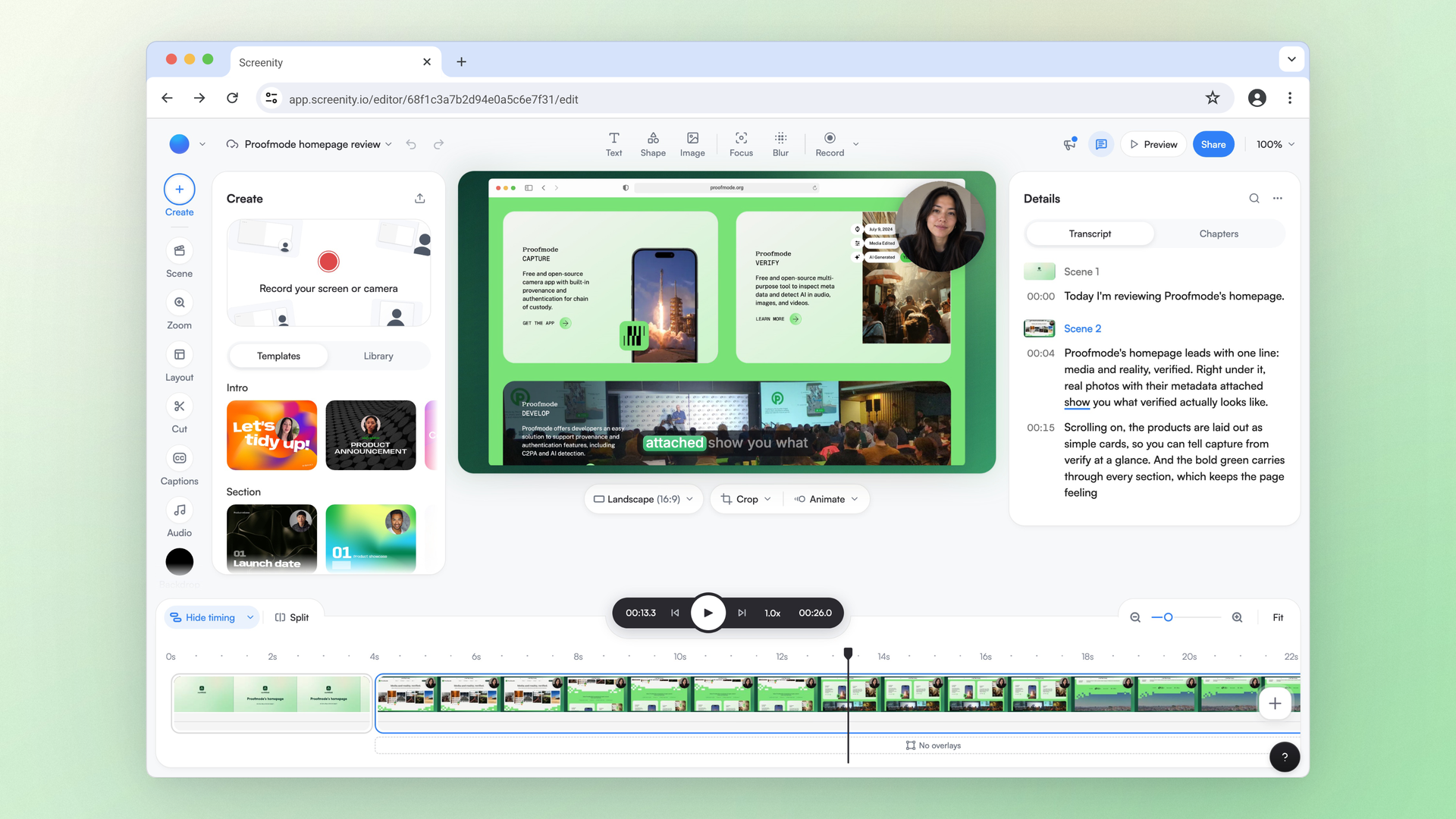Open Details panel more options menu
The height and width of the screenshot is (819, 1456).
pos(1278,199)
